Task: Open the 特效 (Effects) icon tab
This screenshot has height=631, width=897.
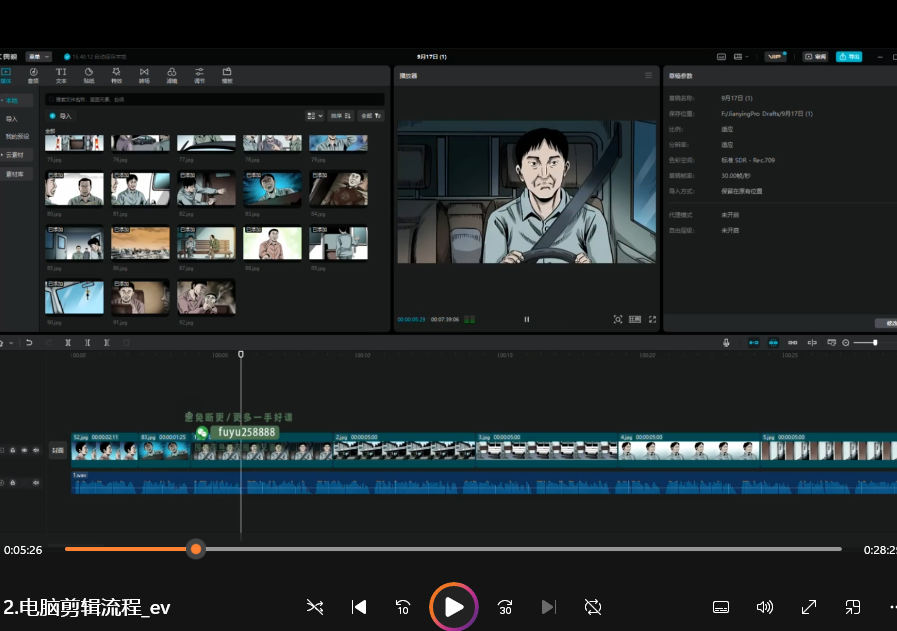Action: 116,75
